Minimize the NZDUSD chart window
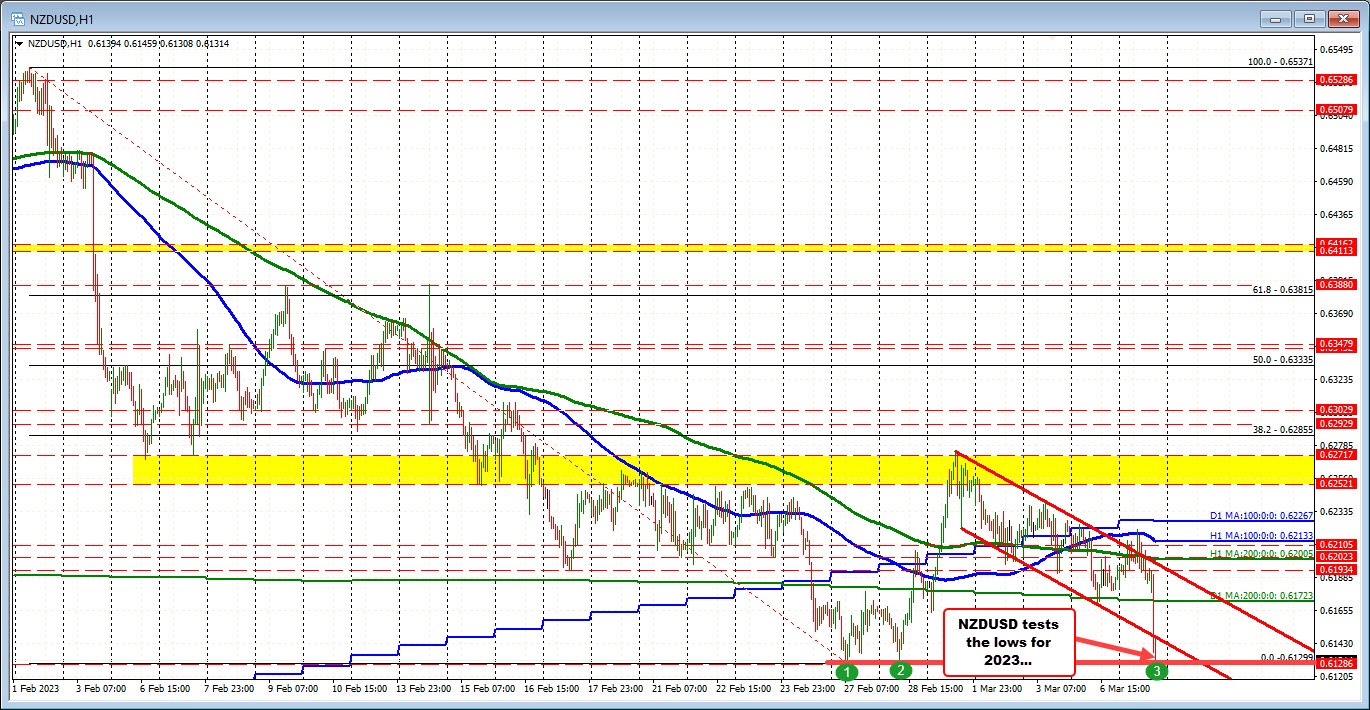1370x710 pixels. [x=1274, y=18]
